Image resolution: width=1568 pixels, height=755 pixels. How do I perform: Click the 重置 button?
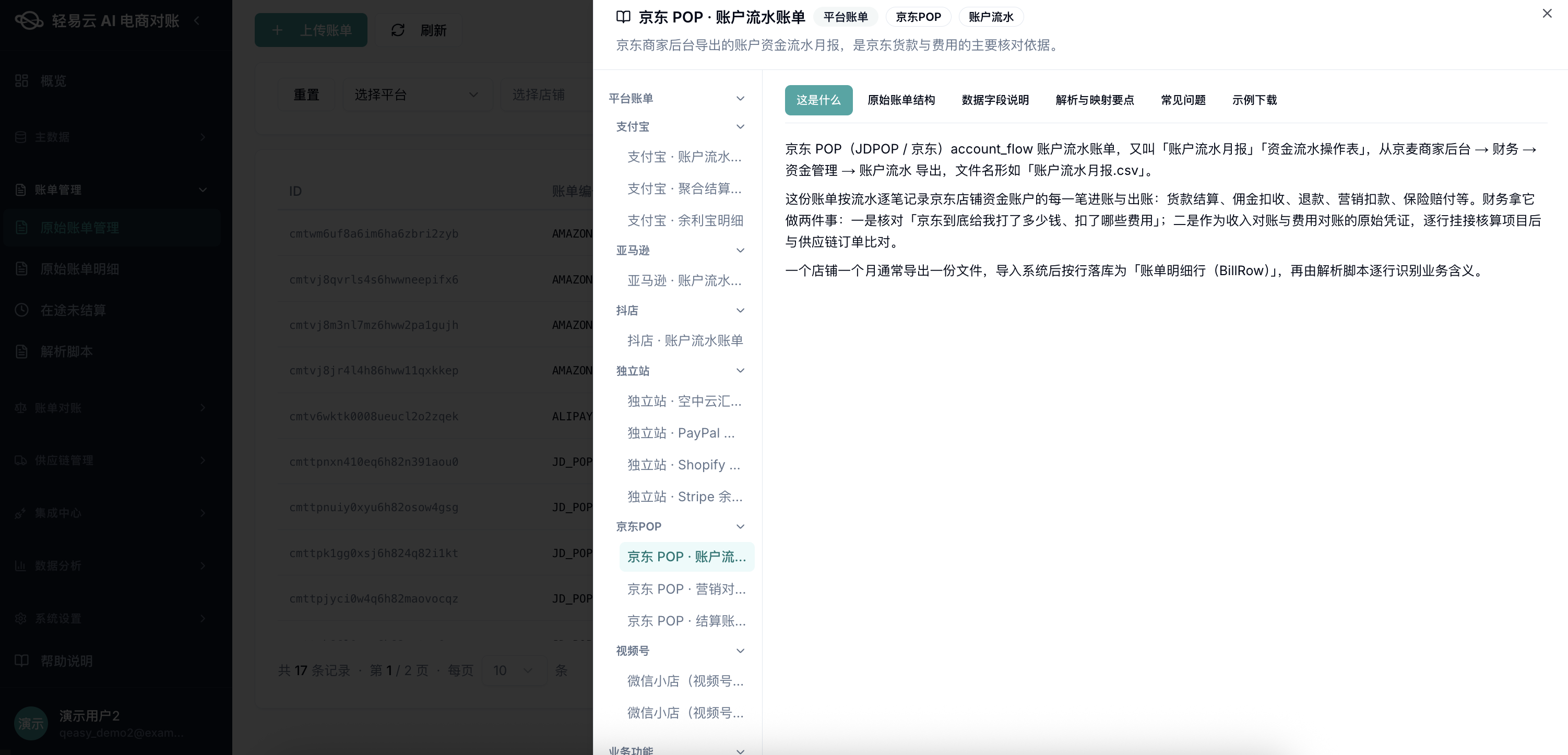[306, 95]
